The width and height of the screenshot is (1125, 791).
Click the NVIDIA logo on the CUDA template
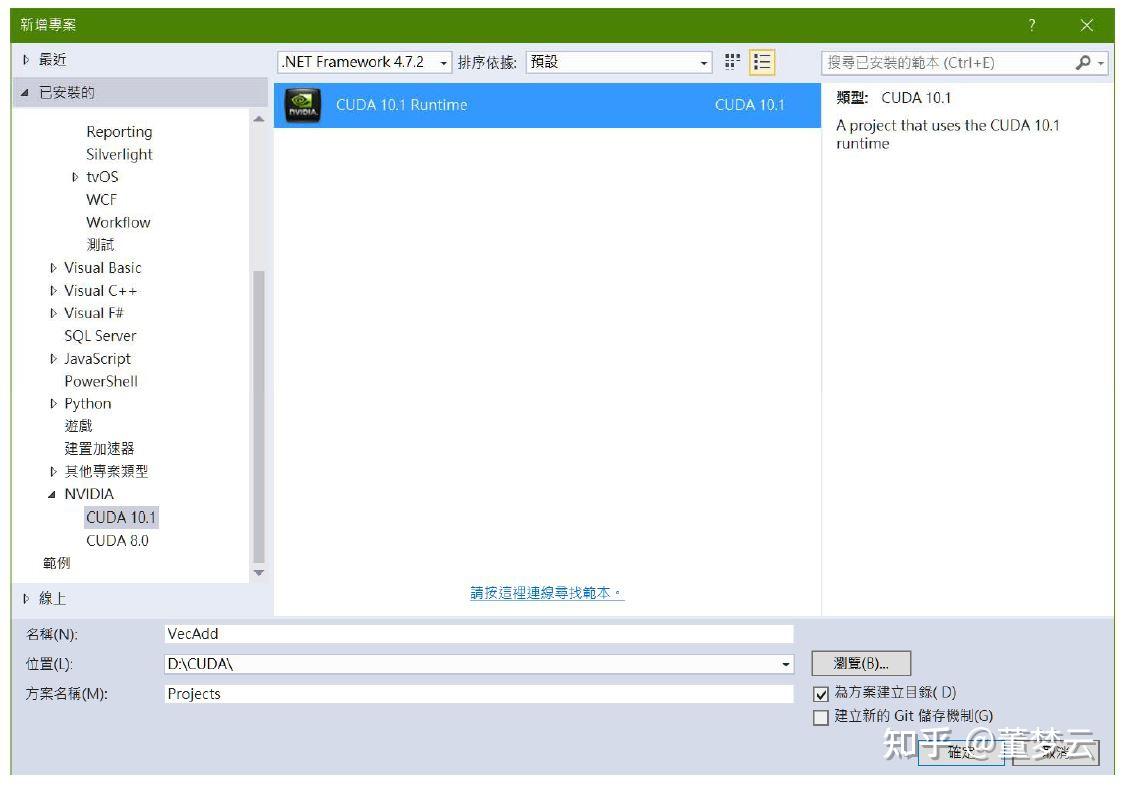tap(302, 102)
